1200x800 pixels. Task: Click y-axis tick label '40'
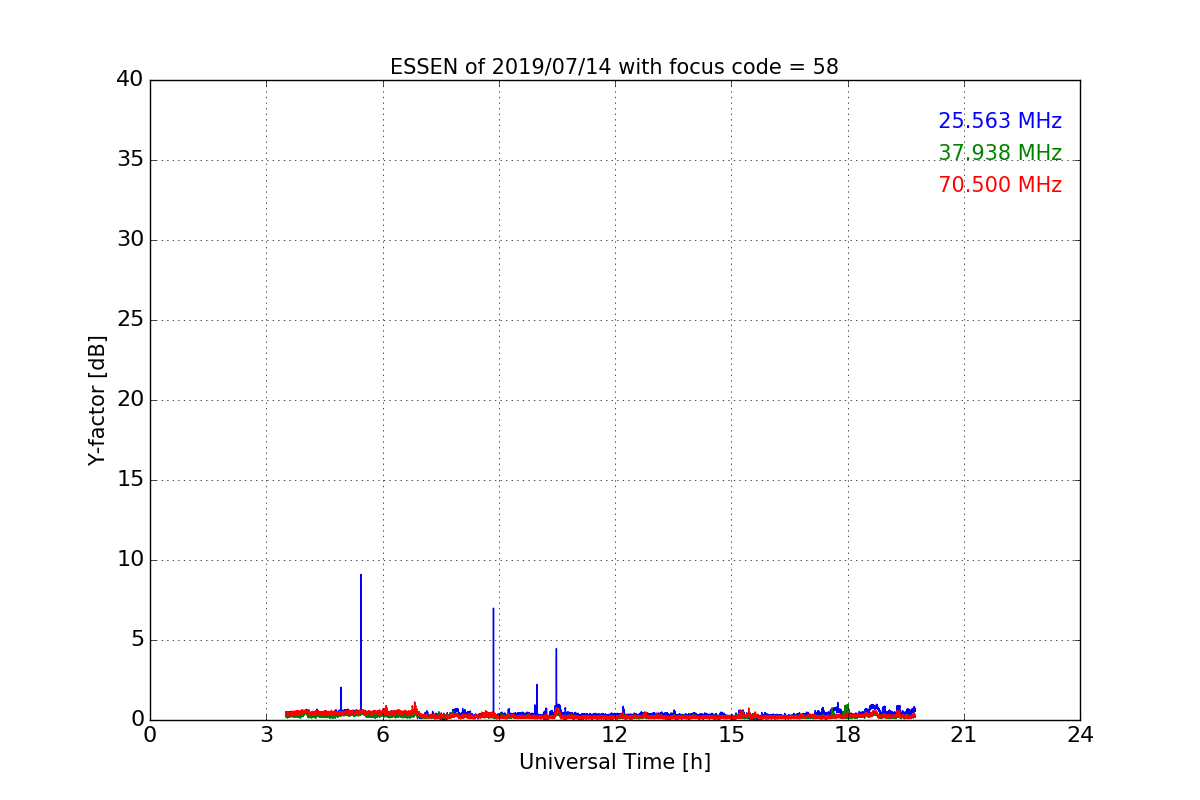tap(130, 79)
